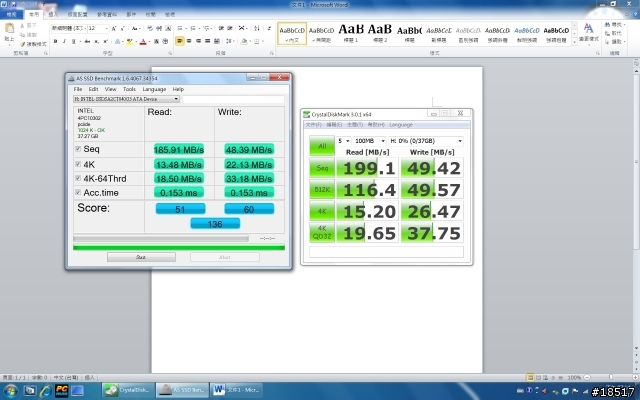Switch to CrystalDiskMark taskbar button
This screenshot has width=640, height=400.
(129, 390)
